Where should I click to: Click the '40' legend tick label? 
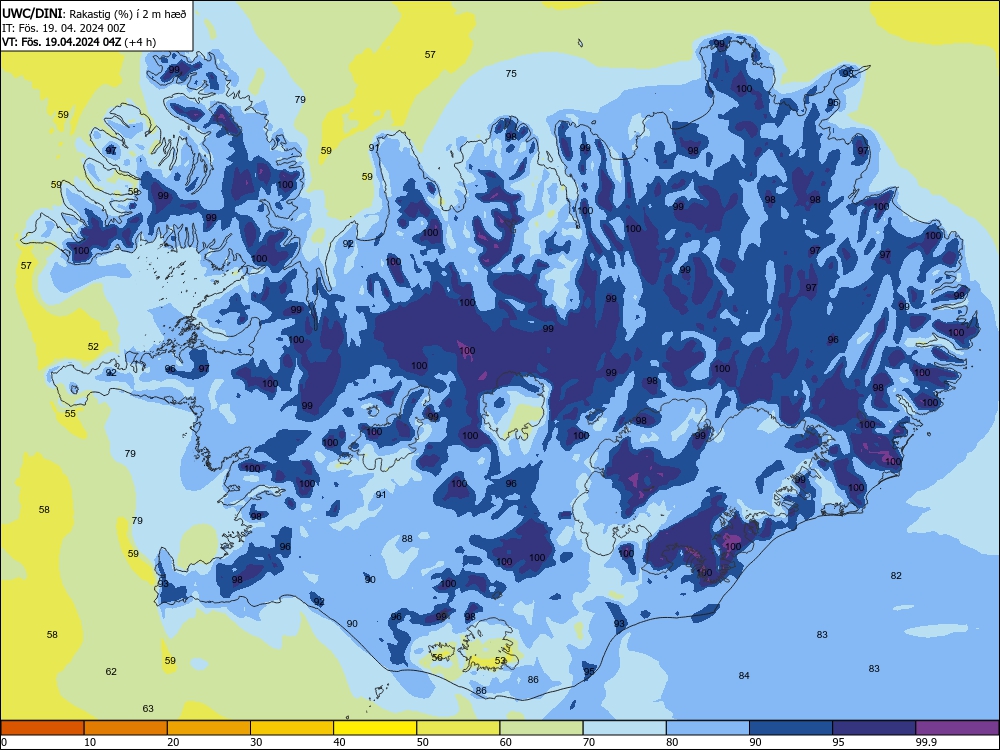(x=340, y=742)
